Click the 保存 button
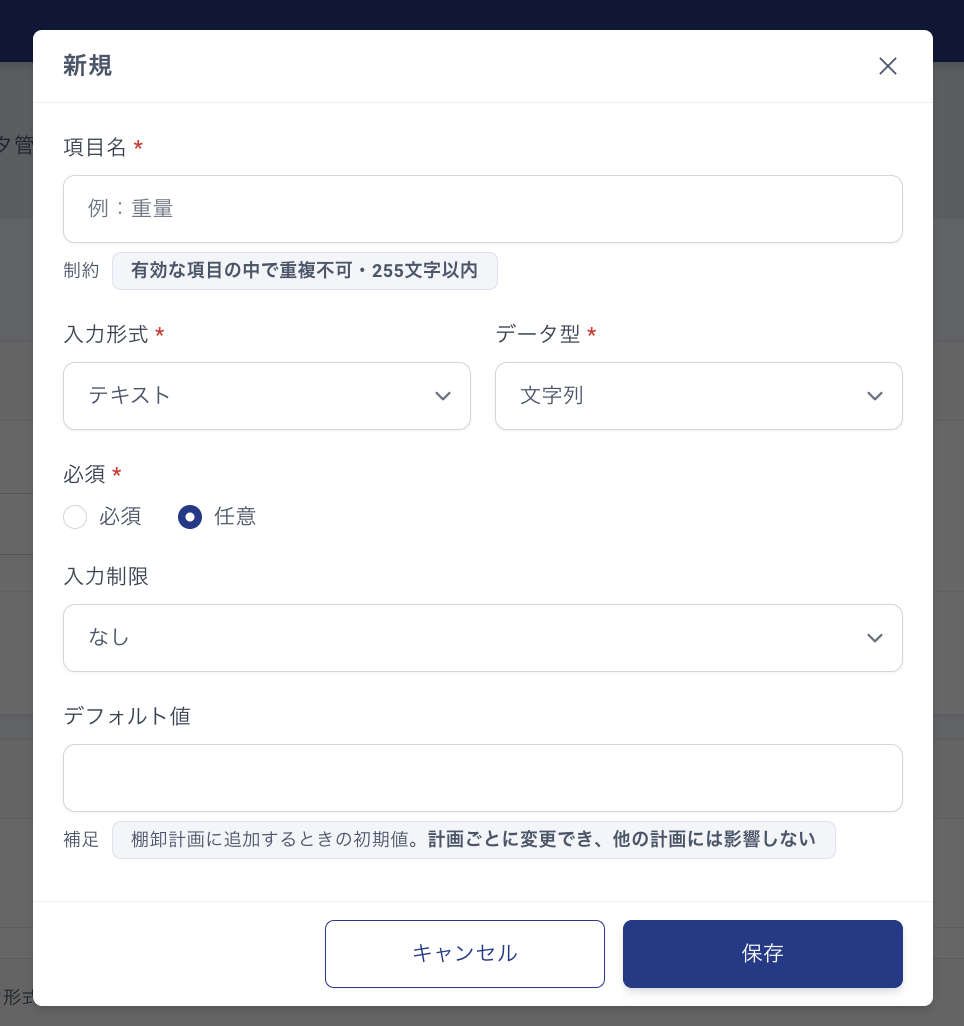This screenshot has width=964, height=1026. click(x=763, y=954)
